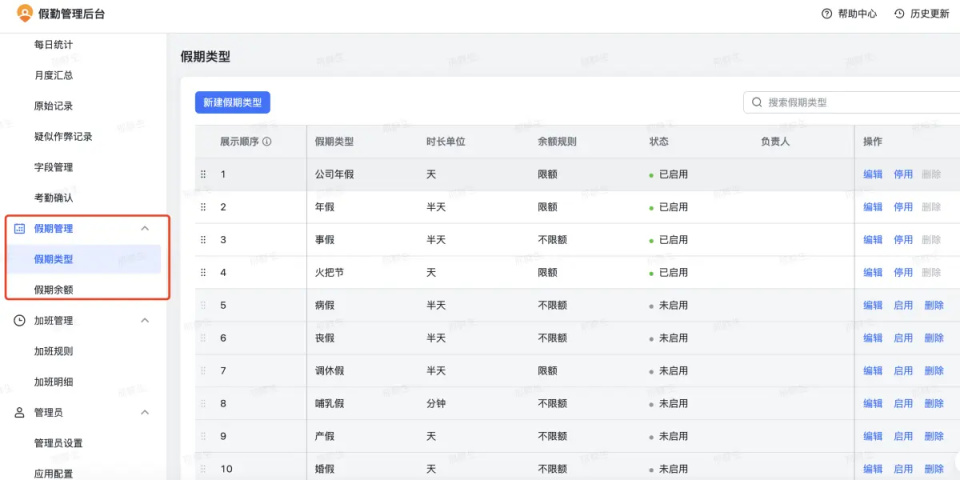Open 加班明细 in the sidebar
Image resolution: width=960 pixels, height=480 pixels.
click(53, 381)
